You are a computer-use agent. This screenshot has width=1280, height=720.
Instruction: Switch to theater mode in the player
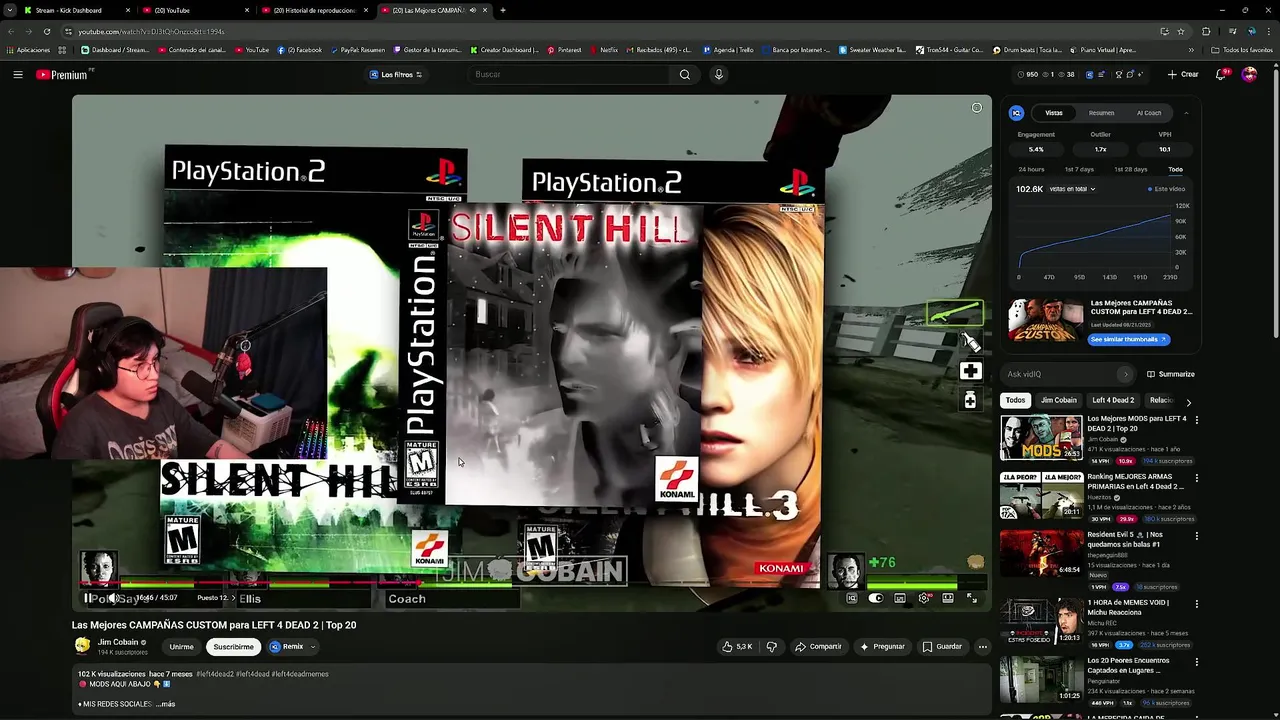948,598
